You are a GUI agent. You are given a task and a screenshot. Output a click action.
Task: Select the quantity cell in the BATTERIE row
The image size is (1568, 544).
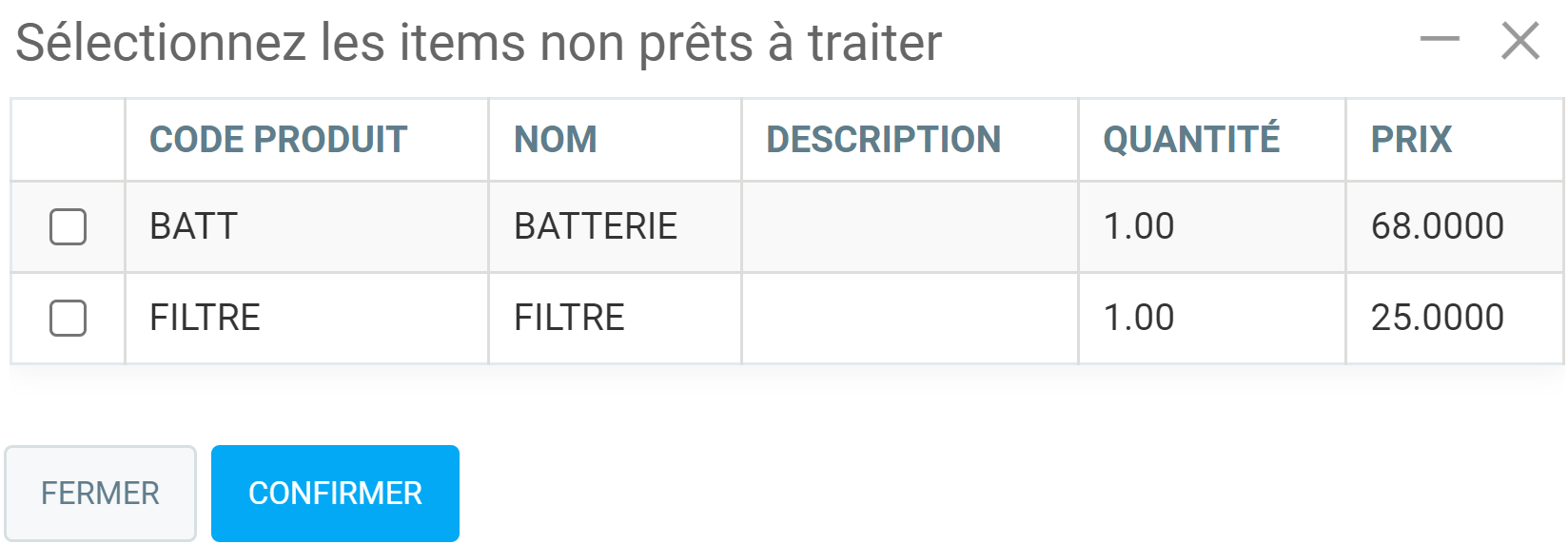click(1139, 226)
